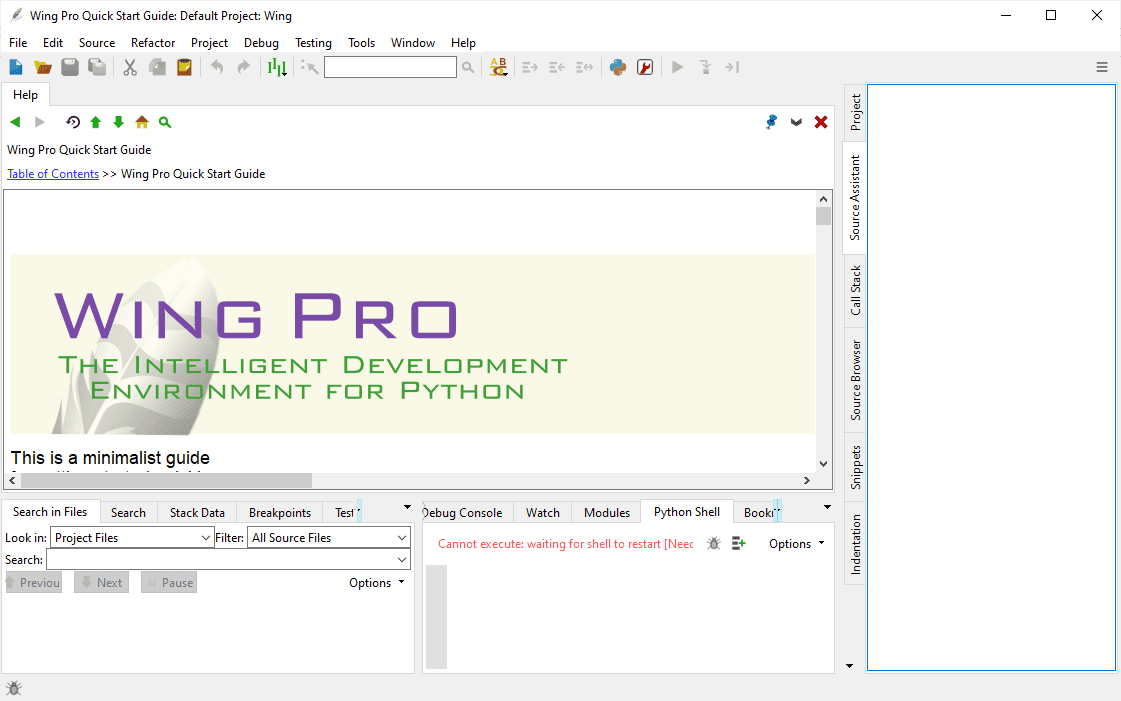The height and width of the screenshot is (701, 1121).
Task: Open the Testing menu
Action: (x=313, y=43)
